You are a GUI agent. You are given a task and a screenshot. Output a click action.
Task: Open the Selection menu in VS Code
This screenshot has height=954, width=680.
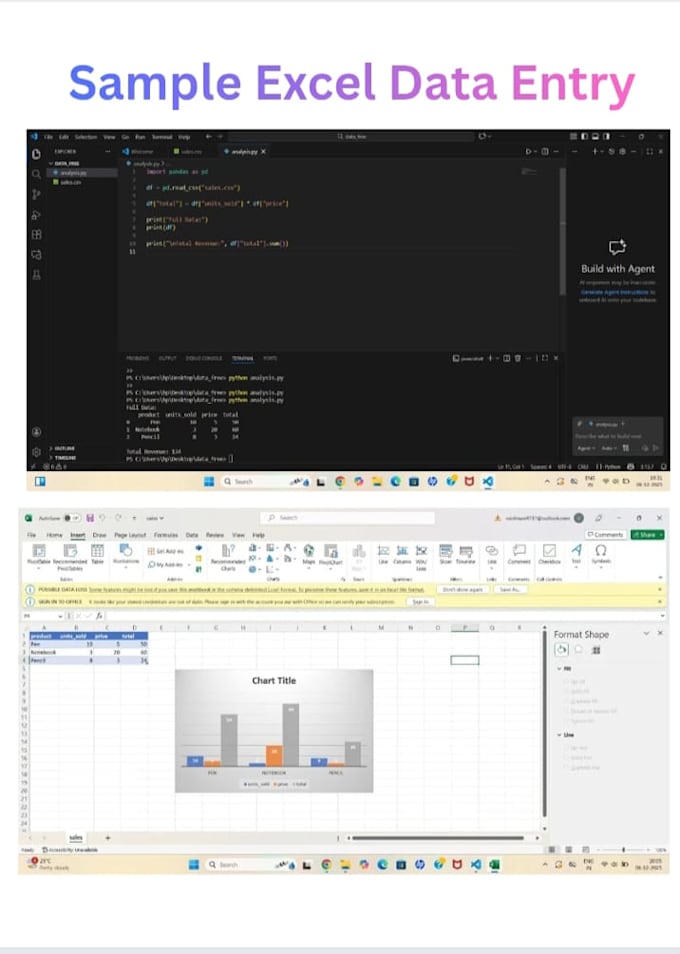(86, 137)
